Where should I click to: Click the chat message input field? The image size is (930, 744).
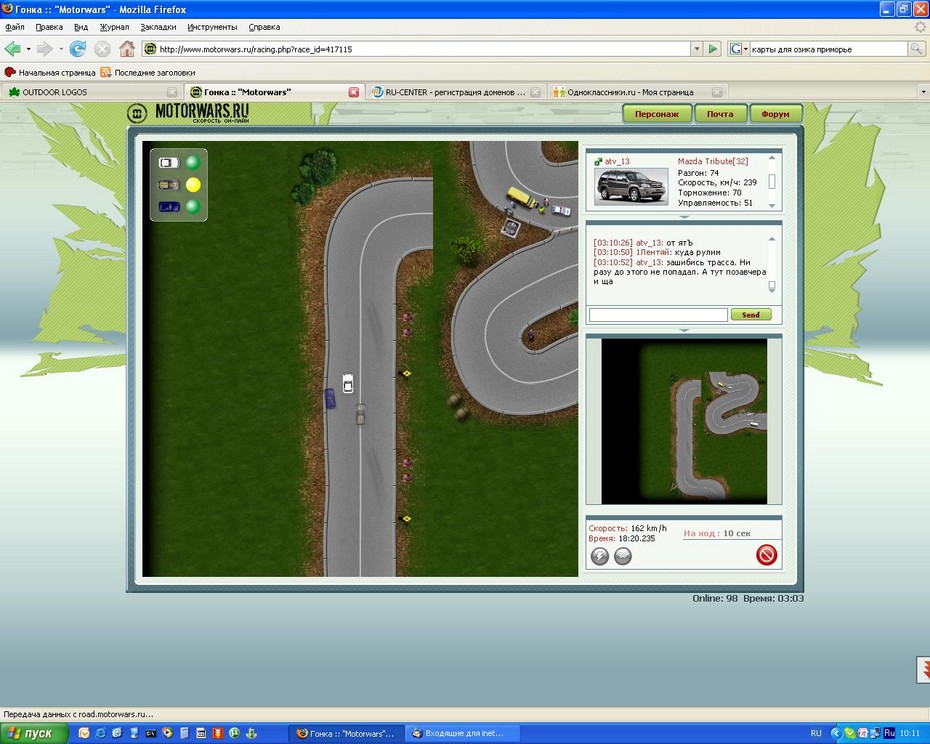tap(658, 314)
